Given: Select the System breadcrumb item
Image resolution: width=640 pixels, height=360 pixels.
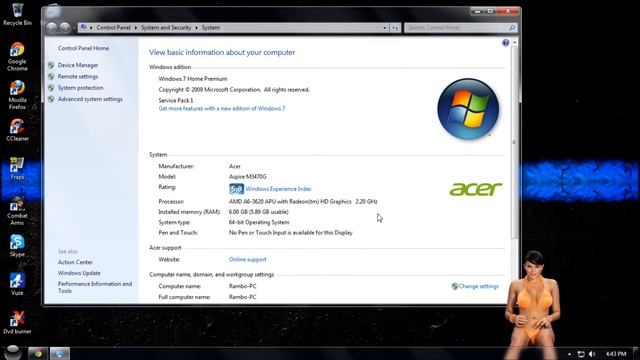Looking at the screenshot, I should 211,28.
